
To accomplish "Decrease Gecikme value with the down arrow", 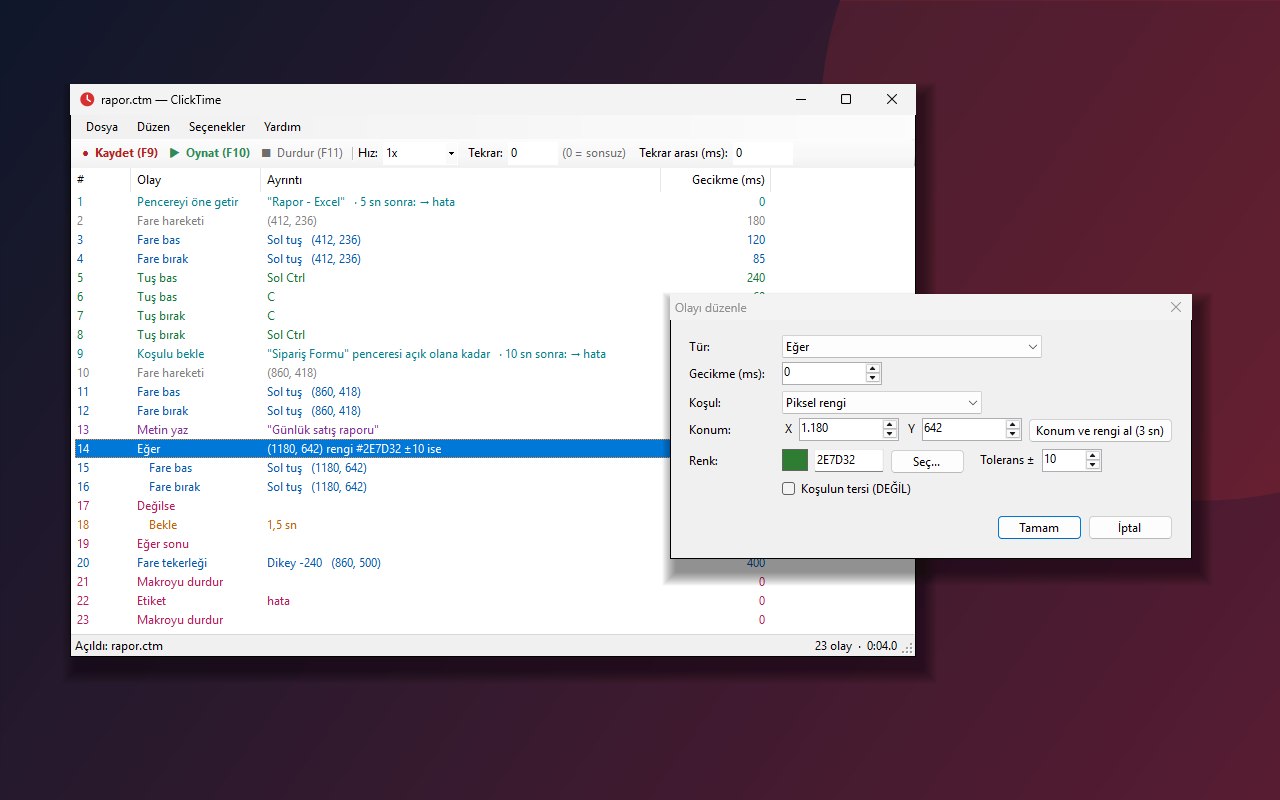I will (873, 378).
